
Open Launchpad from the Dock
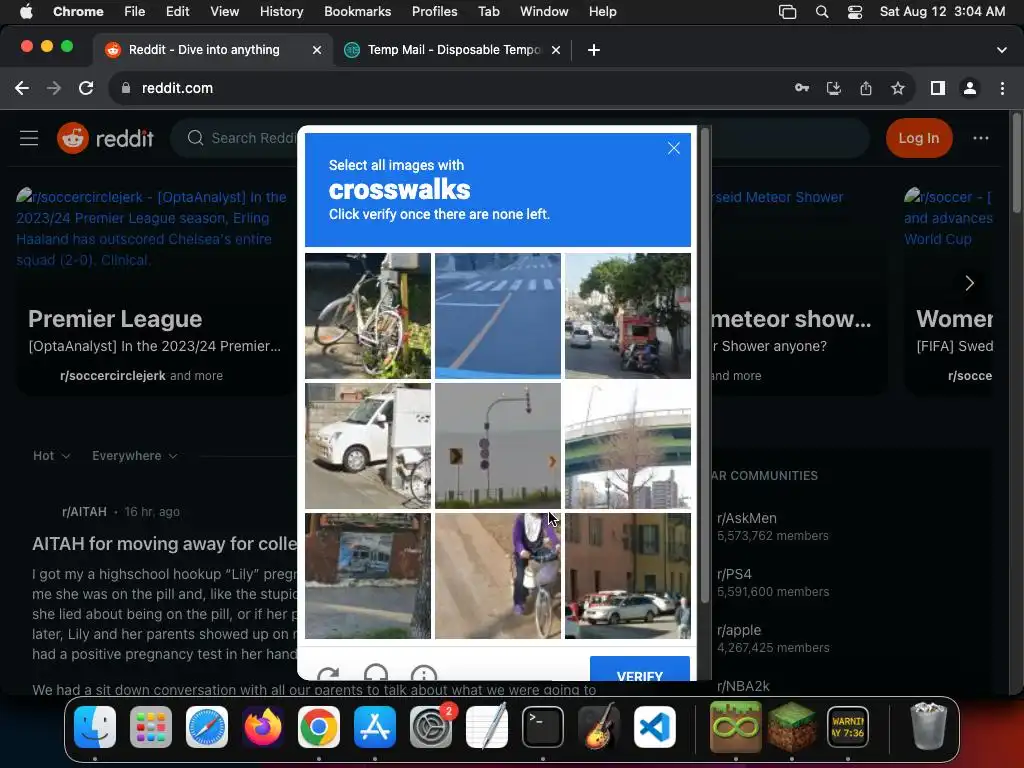(151, 727)
